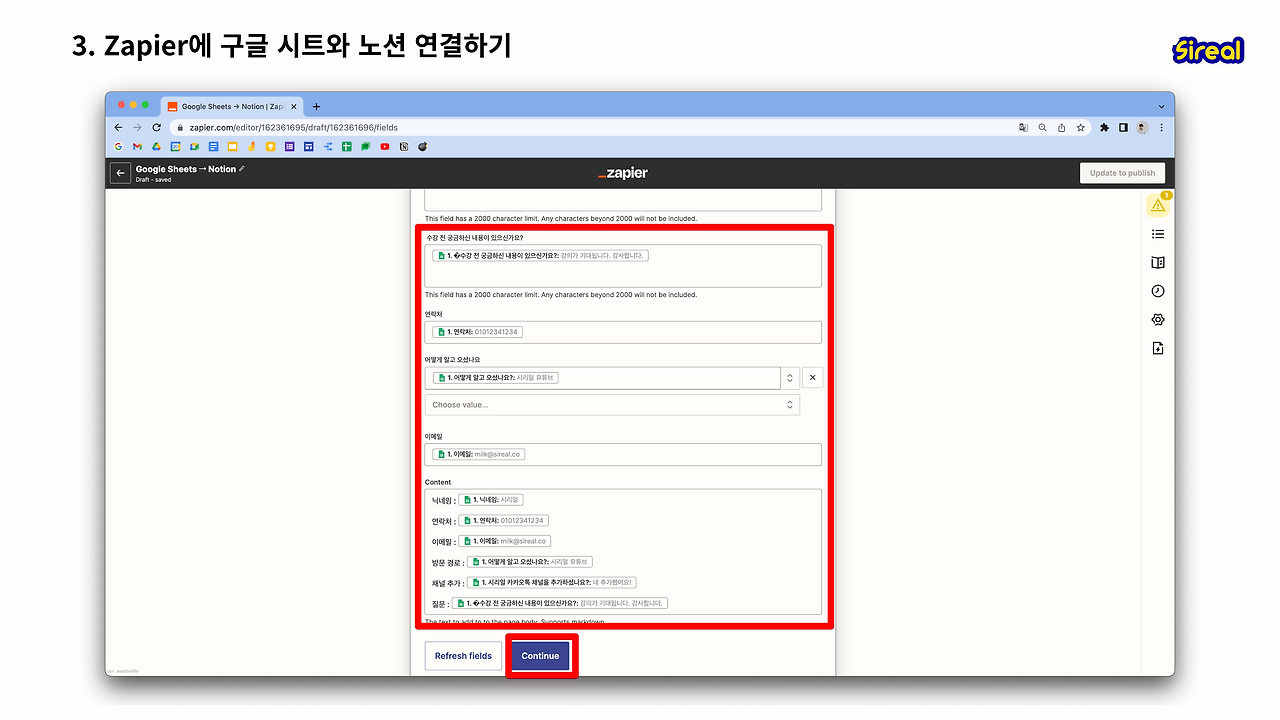This screenshot has height=720, width=1280.
Task: Go back with the browser back arrow
Action: click(x=118, y=127)
